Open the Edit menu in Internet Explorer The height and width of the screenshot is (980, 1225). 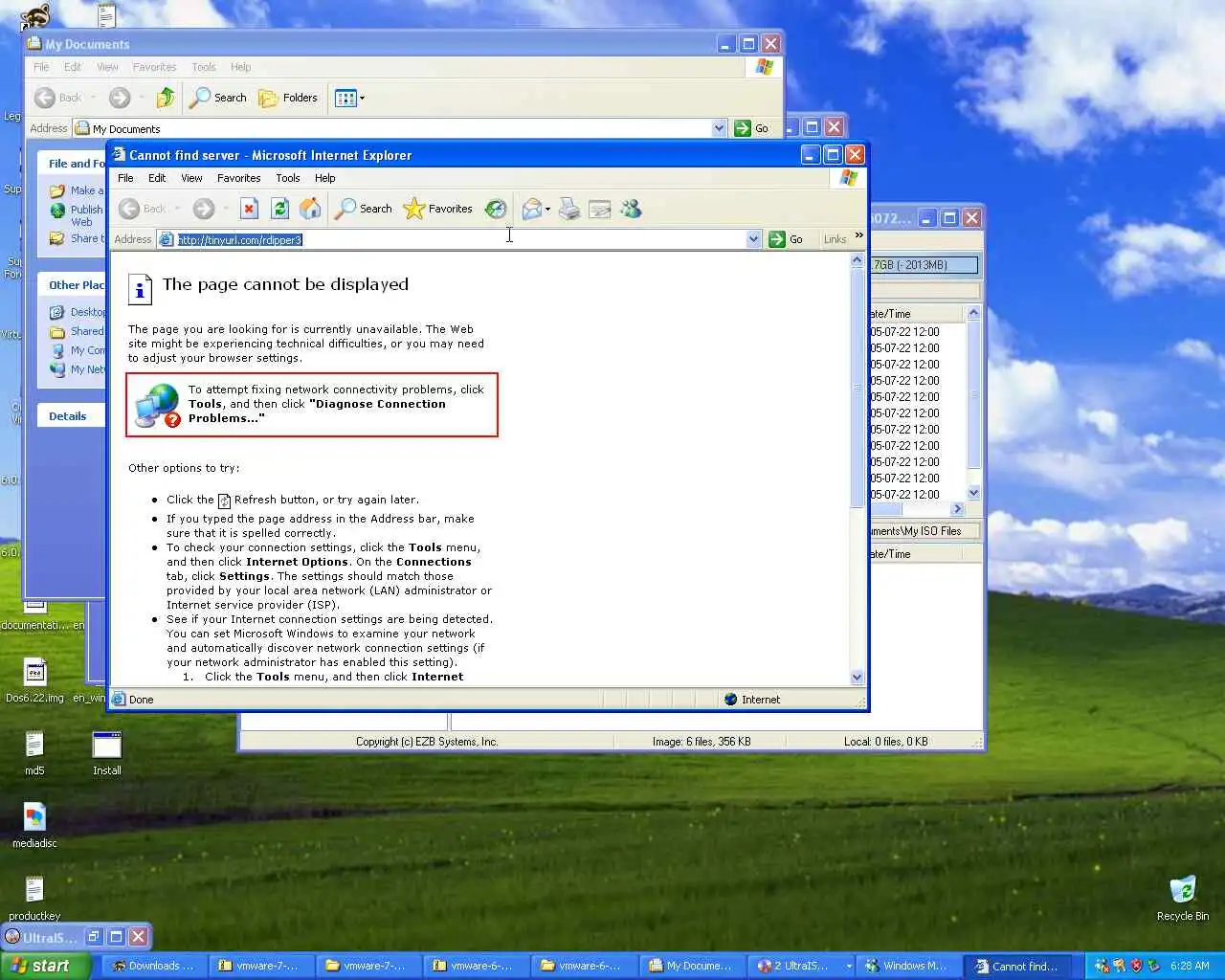point(157,178)
